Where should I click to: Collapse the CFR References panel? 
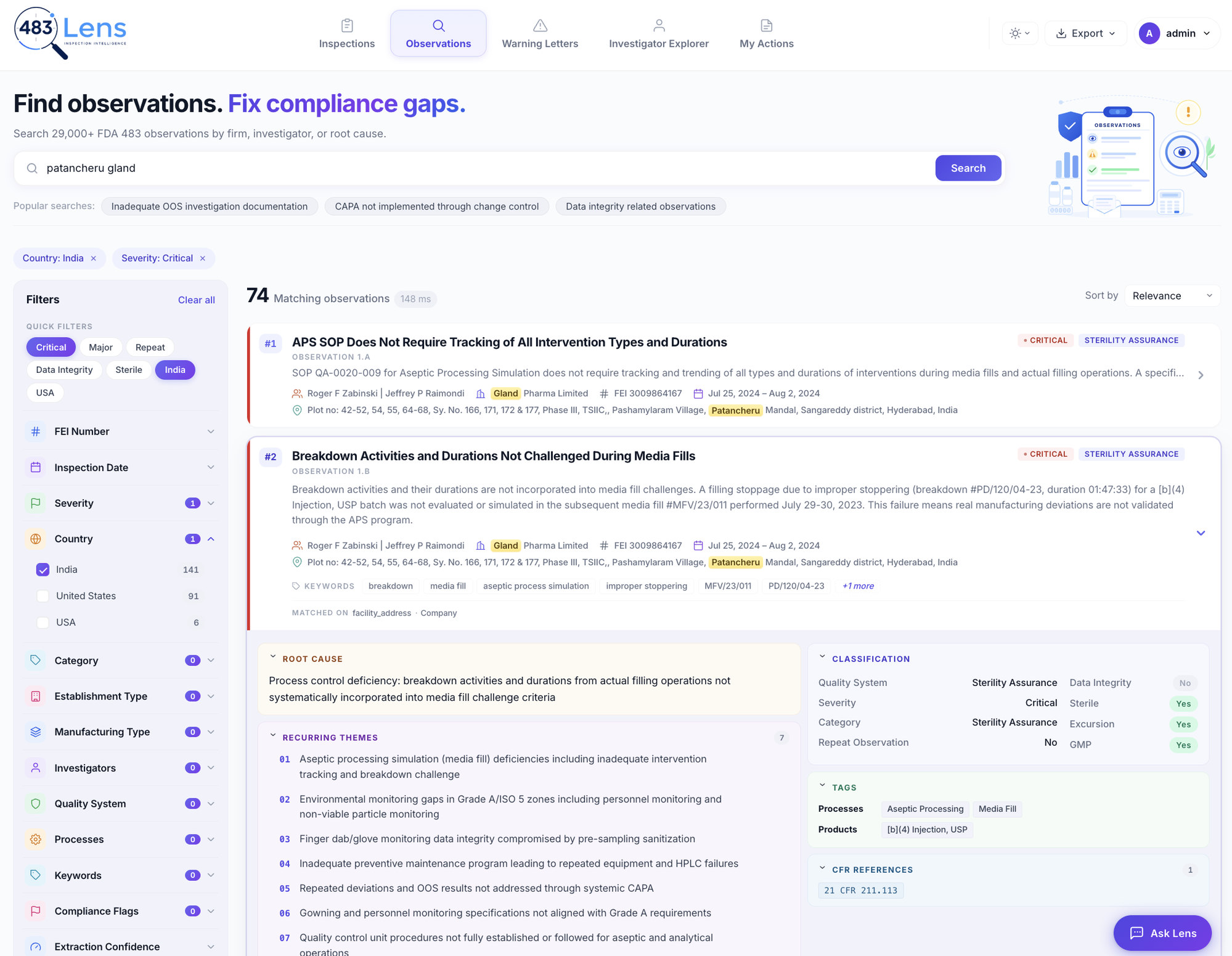(822, 868)
